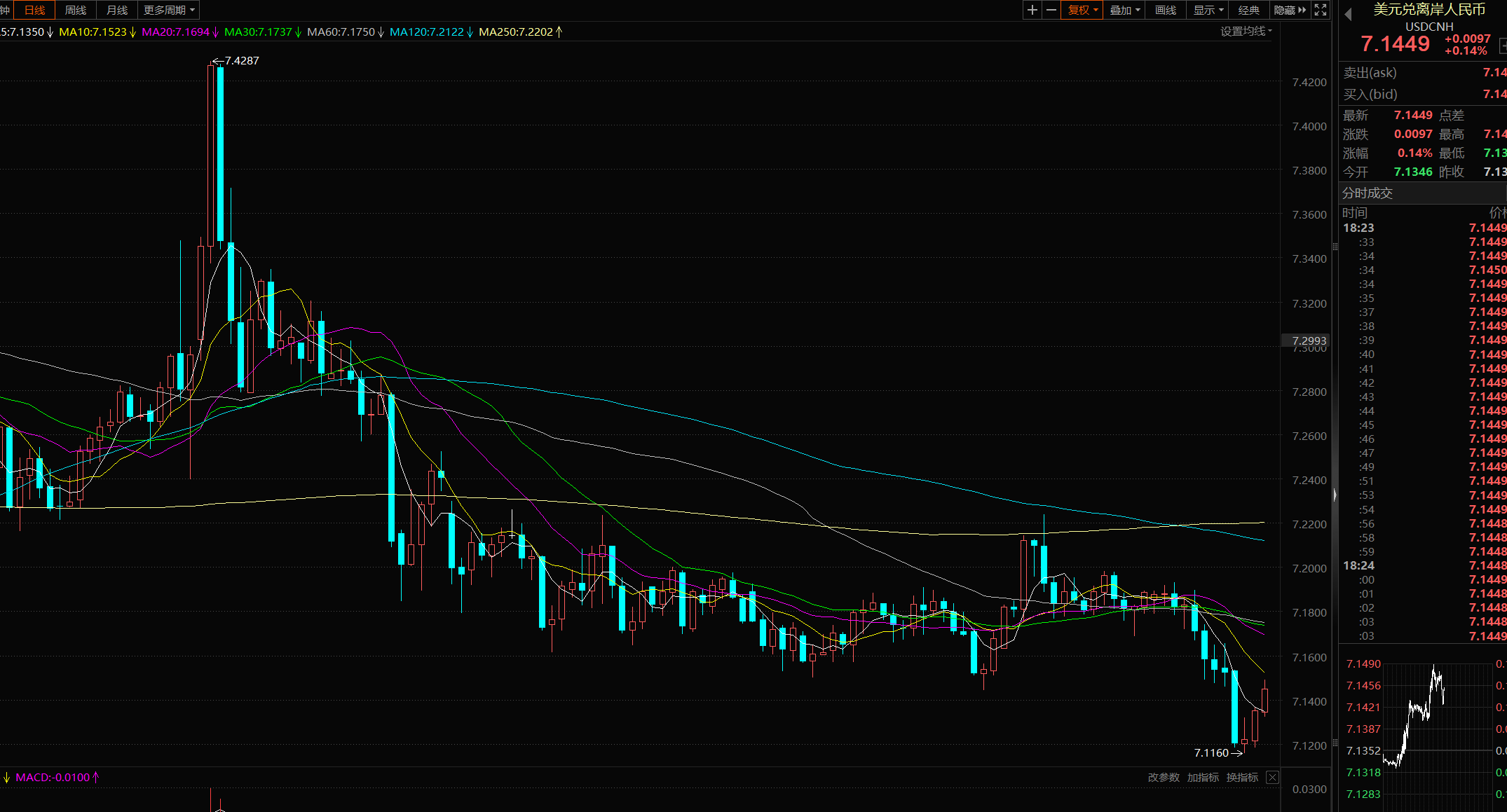Viewport: 1507px width, 812px height.
Task: Click the 涨幅 0.14% value
Action: coord(1414,153)
